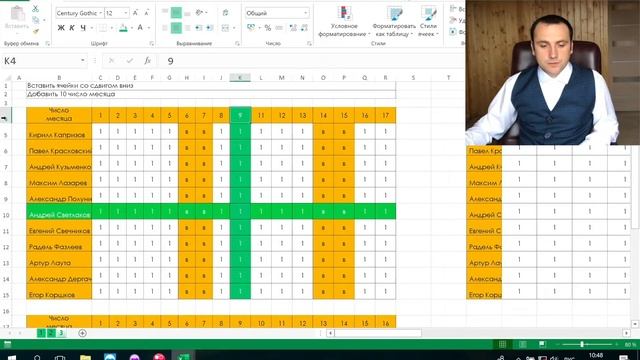
Task: Increase indent in alignment group
Action: coord(209,28)
